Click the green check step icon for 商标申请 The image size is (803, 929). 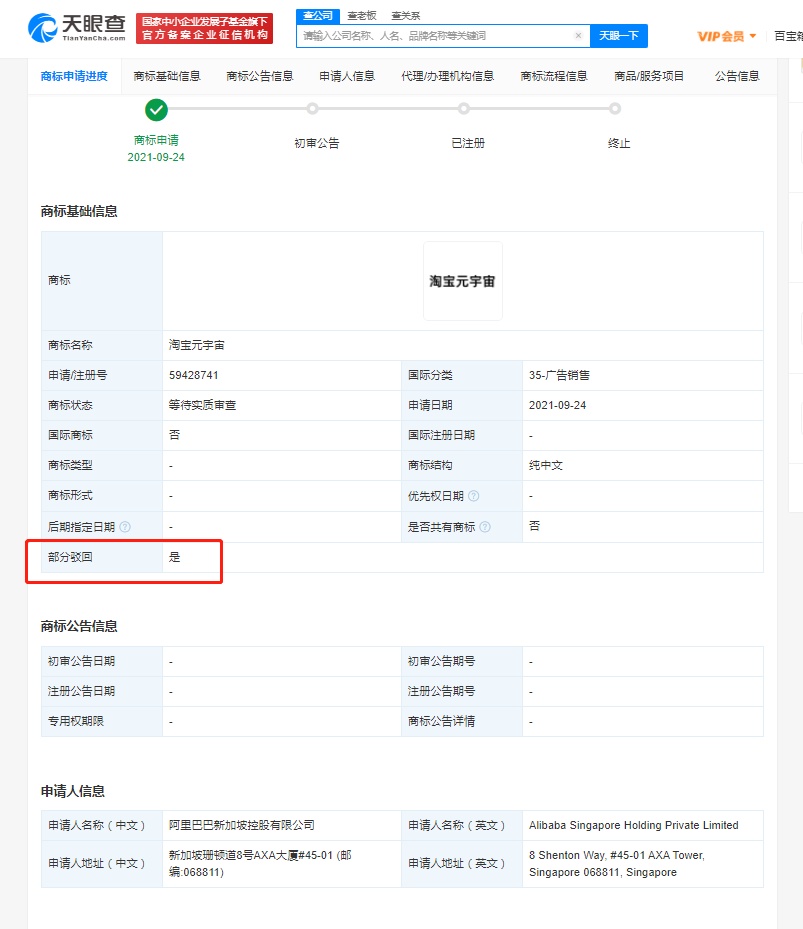(156, 110)
